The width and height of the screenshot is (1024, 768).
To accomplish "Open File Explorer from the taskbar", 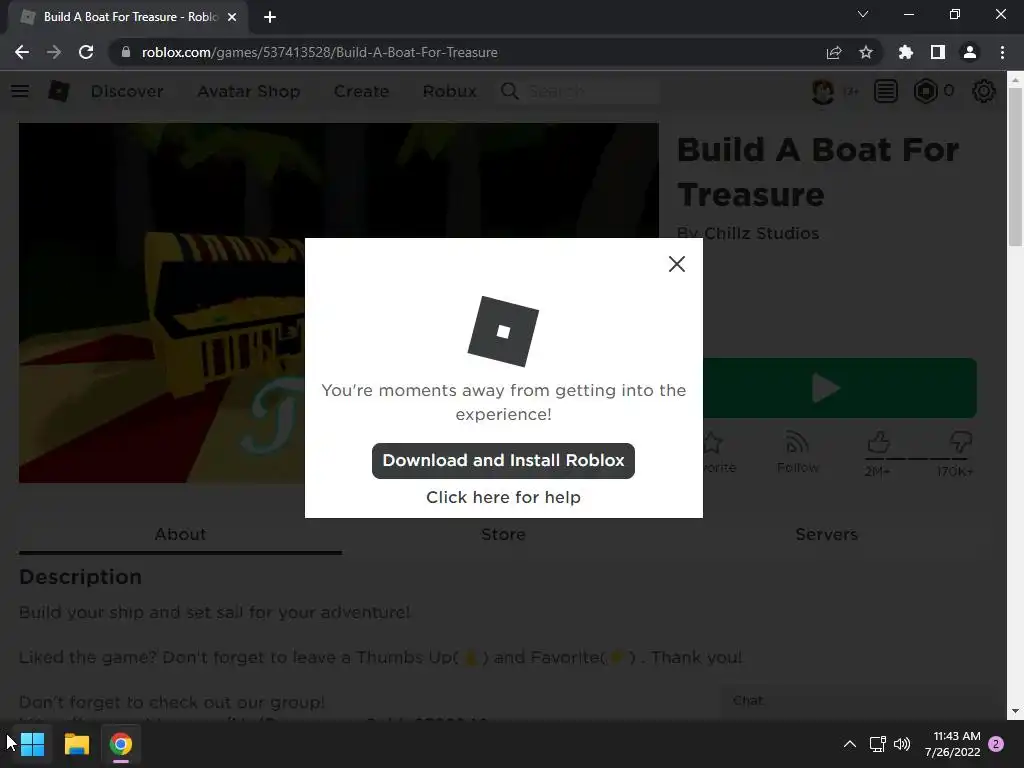I will point(76,744).
